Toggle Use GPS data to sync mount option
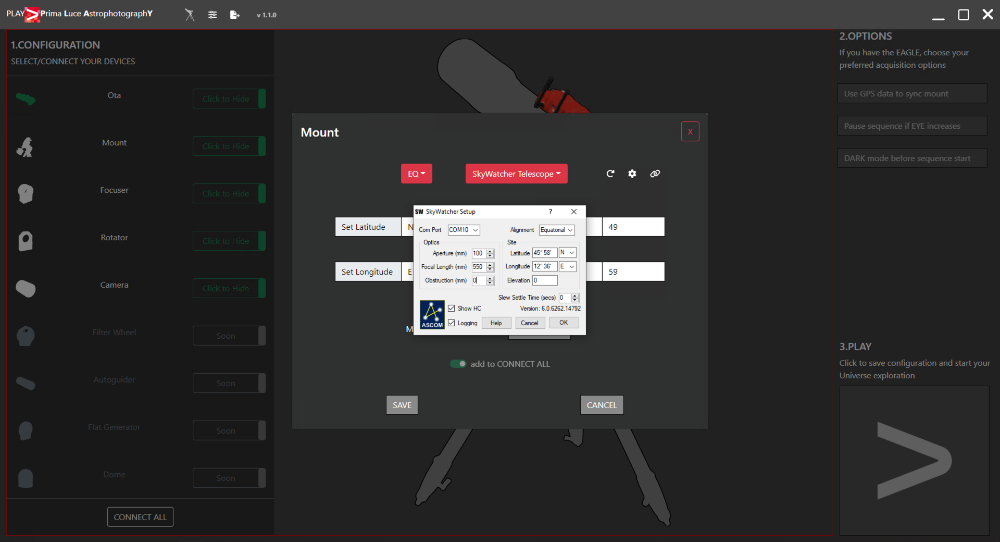Screen dimensions: 1000x542 [x=912, y=94]
